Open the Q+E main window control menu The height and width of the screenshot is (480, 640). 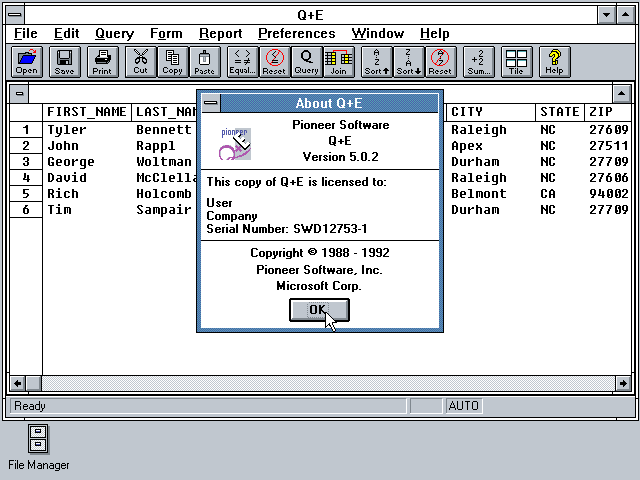click(x=15, y=15)
